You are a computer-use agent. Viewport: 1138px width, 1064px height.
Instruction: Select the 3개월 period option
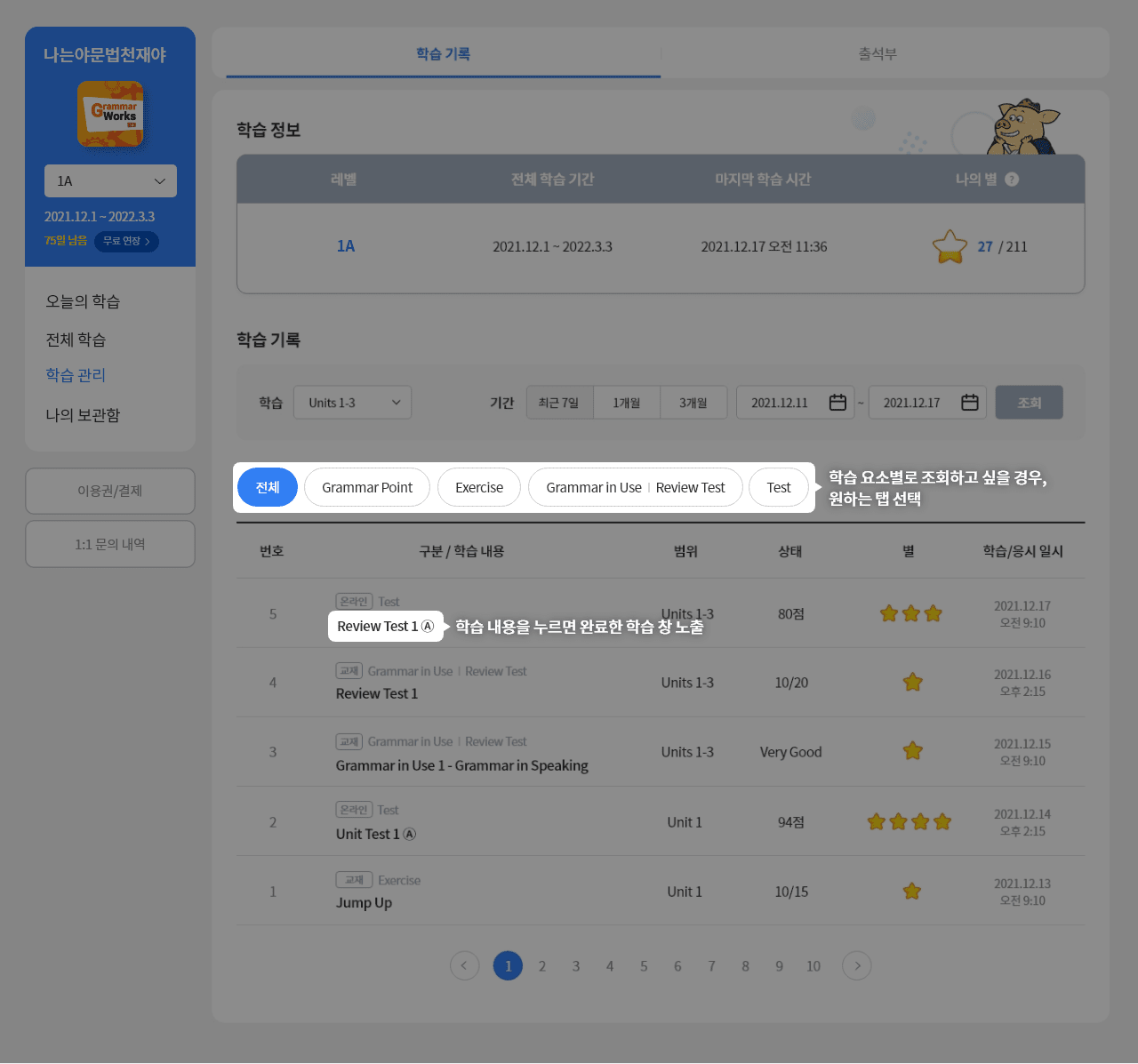coord(693,403)
